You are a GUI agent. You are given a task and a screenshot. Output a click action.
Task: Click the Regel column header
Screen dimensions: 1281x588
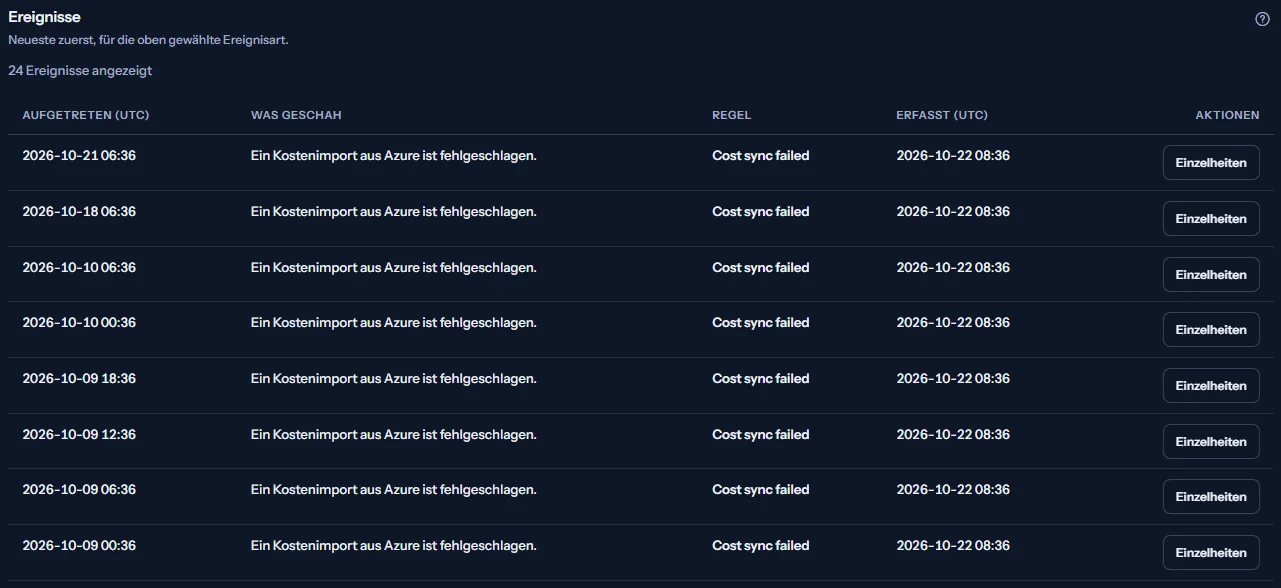click(x=731, y=115)
